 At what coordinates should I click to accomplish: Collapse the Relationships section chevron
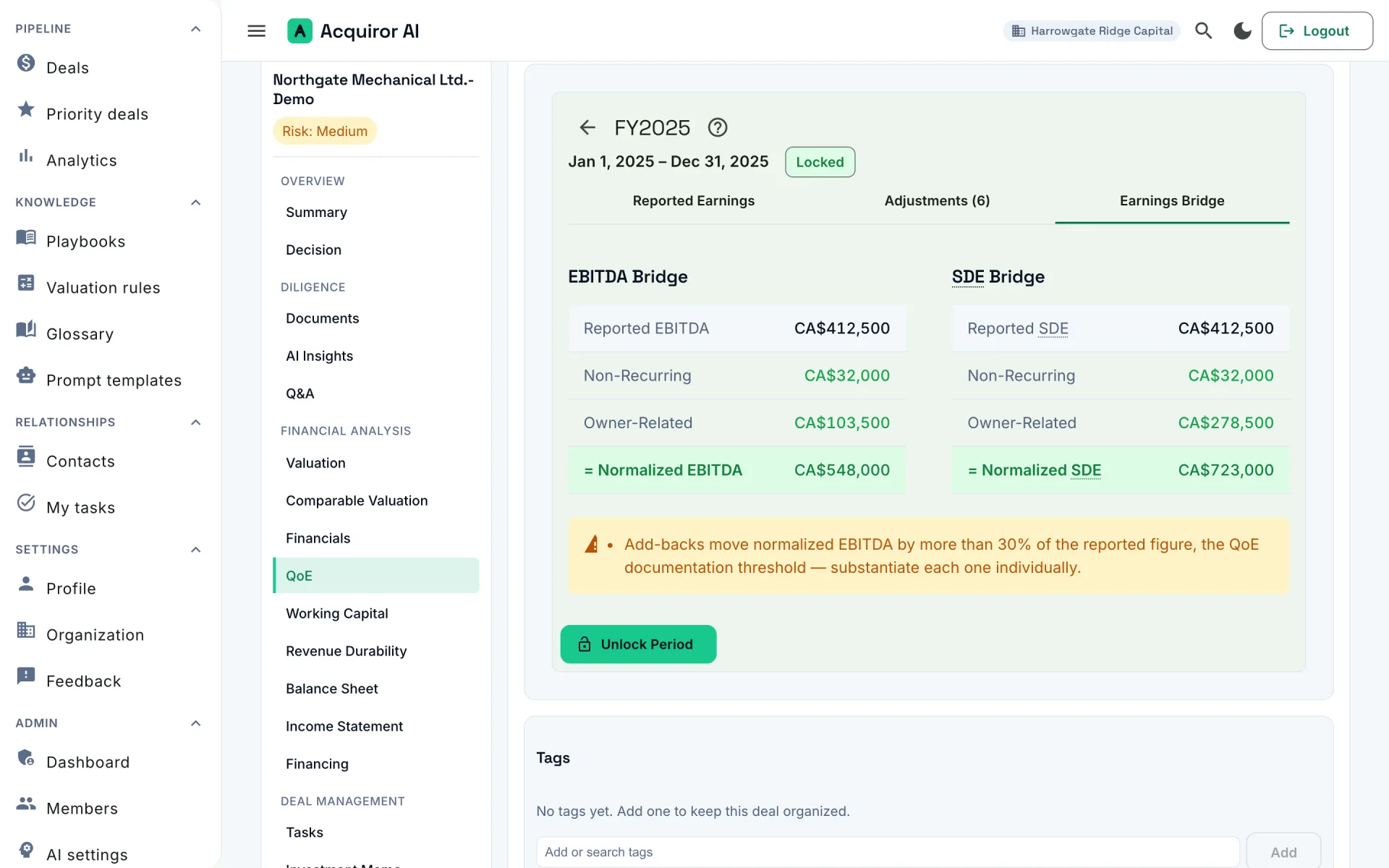click(x=195, y=422)
